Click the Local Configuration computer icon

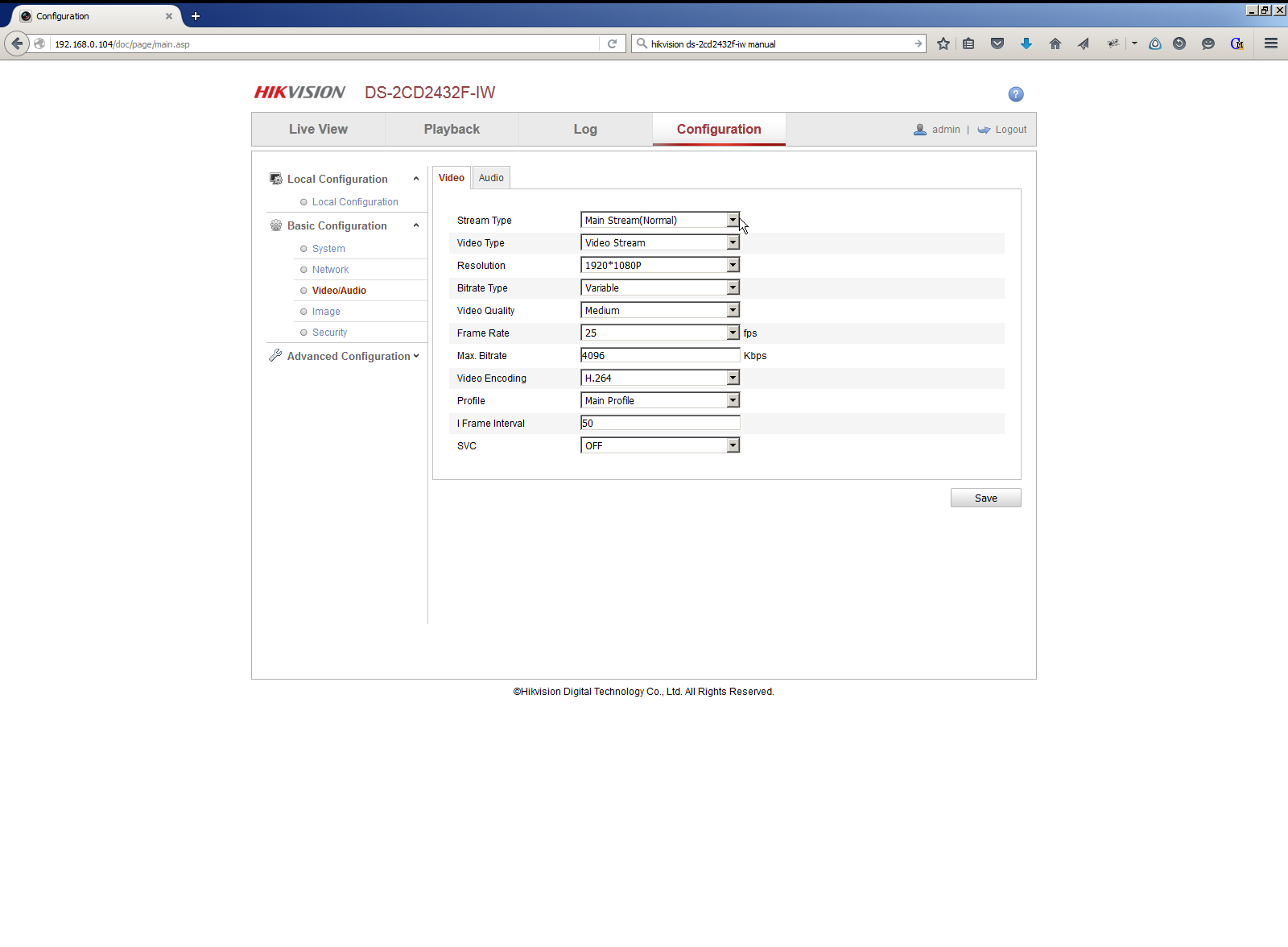tap(276, 179)
